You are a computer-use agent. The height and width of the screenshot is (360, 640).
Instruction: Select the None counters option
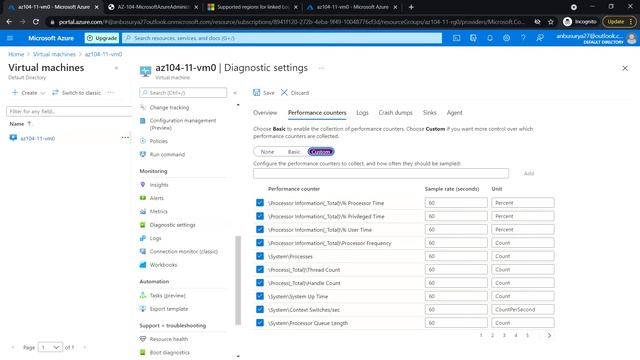[x=267, y=152]
